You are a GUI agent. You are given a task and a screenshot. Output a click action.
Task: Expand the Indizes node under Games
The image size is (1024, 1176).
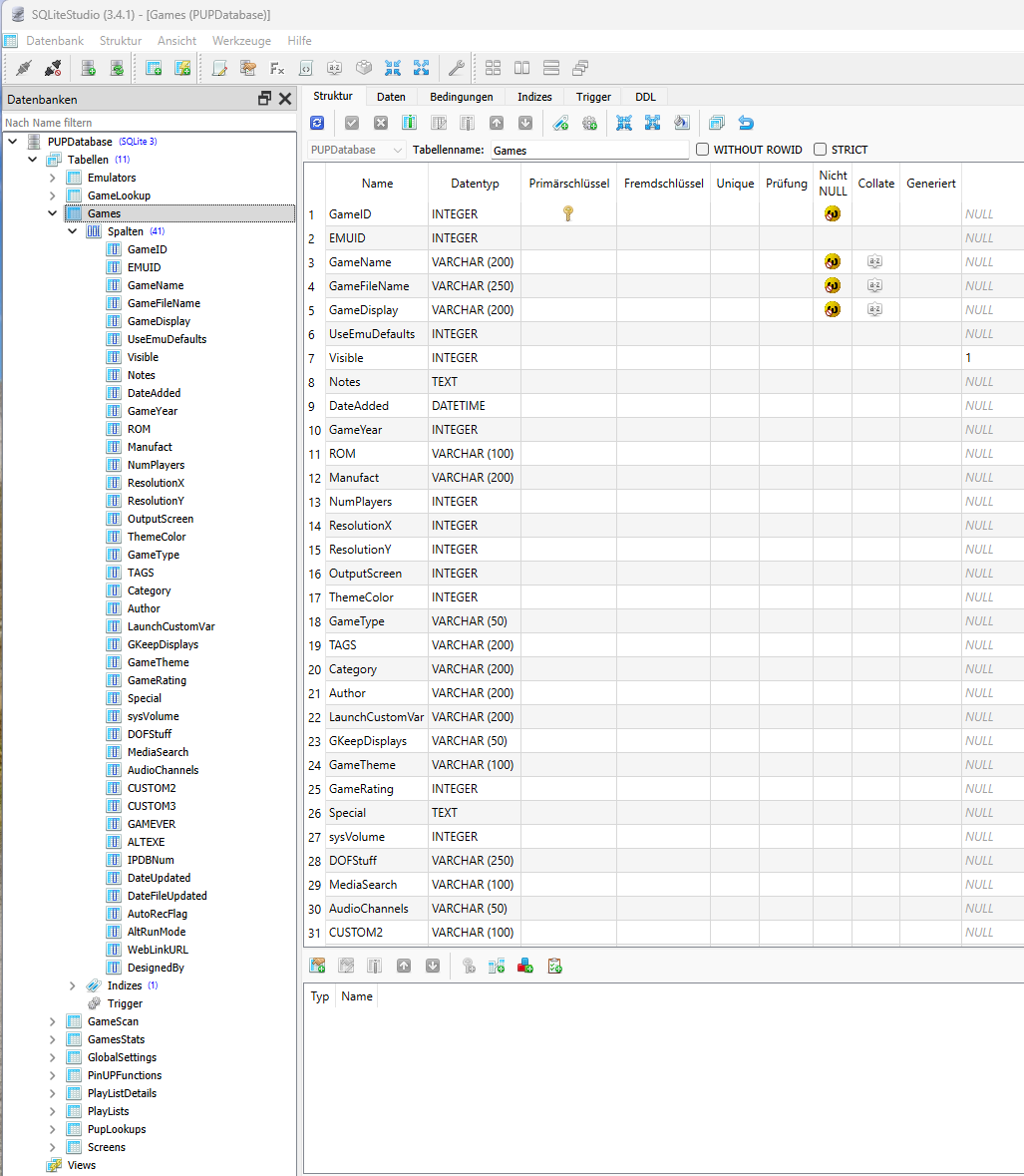click(x=72, y=985)
